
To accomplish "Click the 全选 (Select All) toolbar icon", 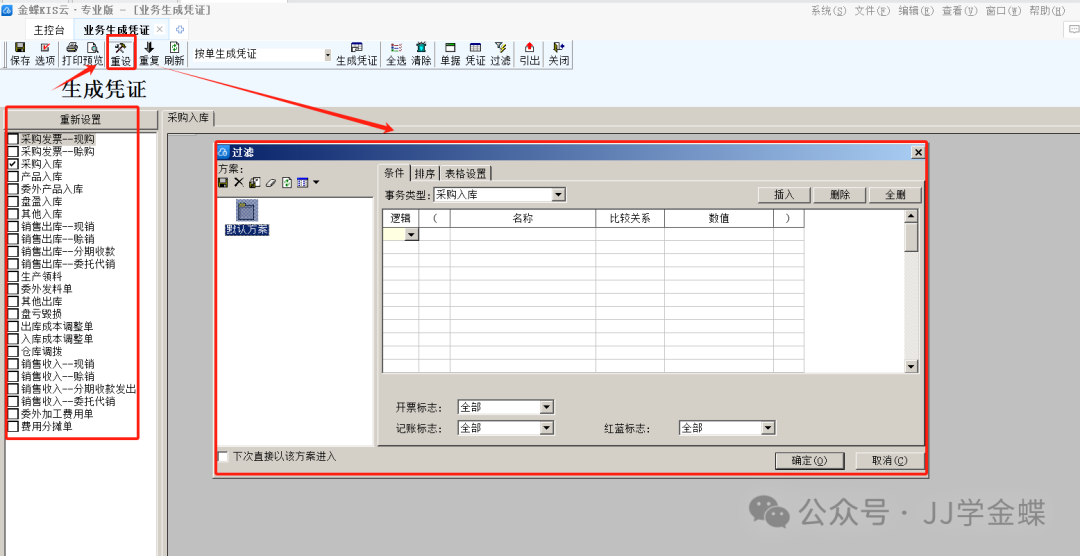I will pos(396,54).
